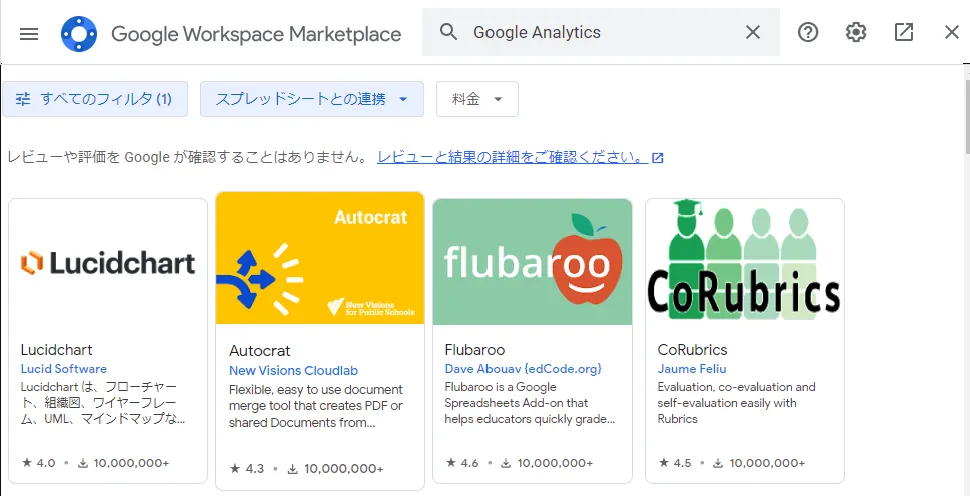Screen dimensions: 970x496
Task: Click the Flubaroo 10,000,000+ download count
Action: coord(547,463)
